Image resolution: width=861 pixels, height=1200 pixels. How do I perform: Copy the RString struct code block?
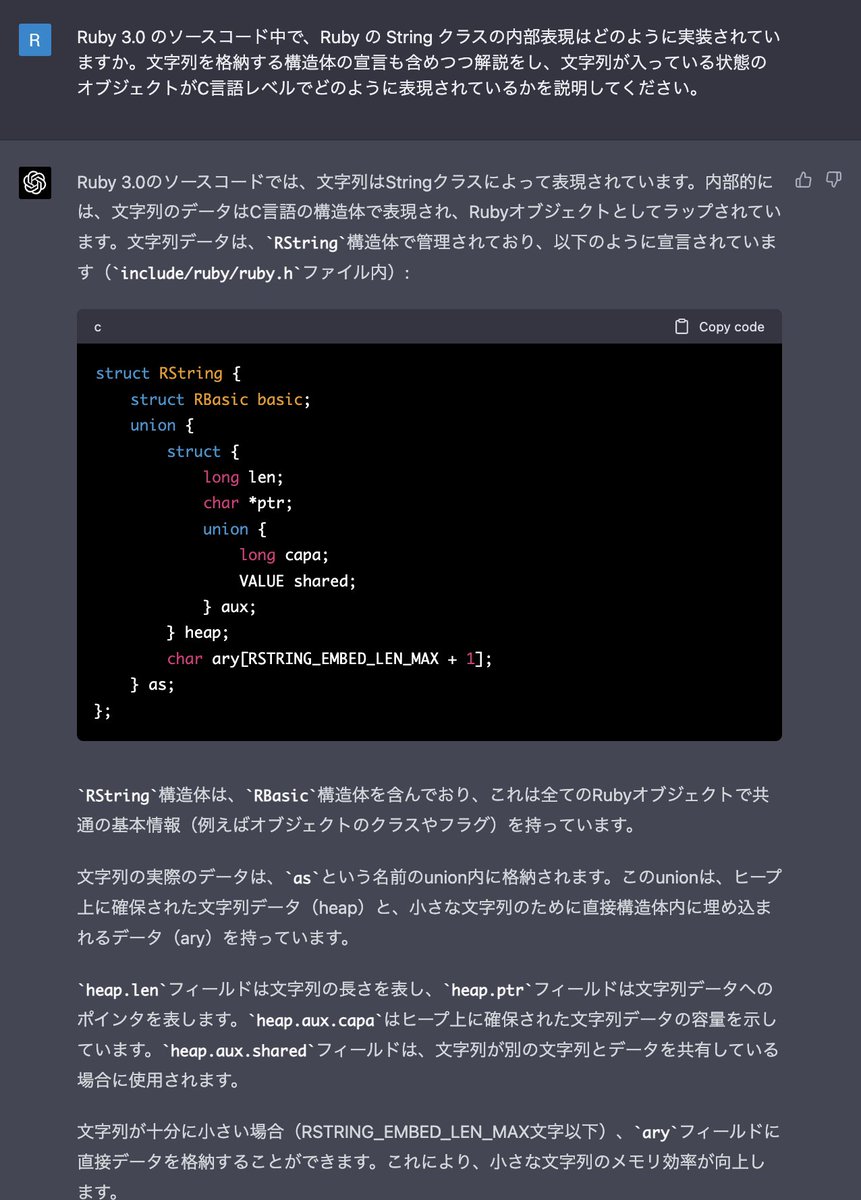point(720,327)
